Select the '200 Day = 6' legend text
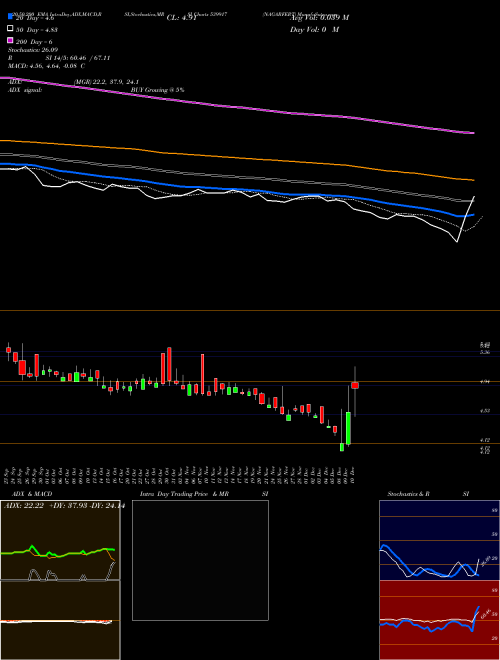500x660 pixels. click(x=34, y=42)
